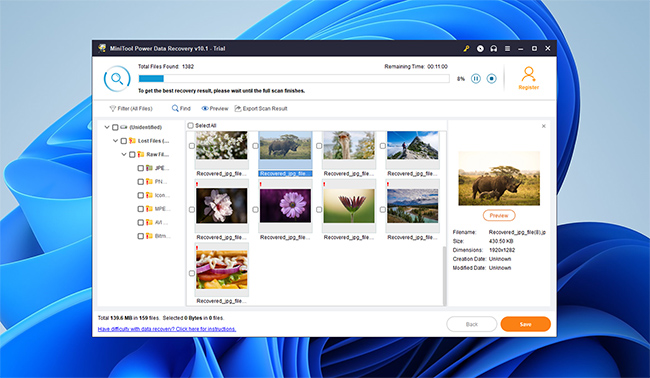Select the ostrich thumbnail

[x=349, y=145]
